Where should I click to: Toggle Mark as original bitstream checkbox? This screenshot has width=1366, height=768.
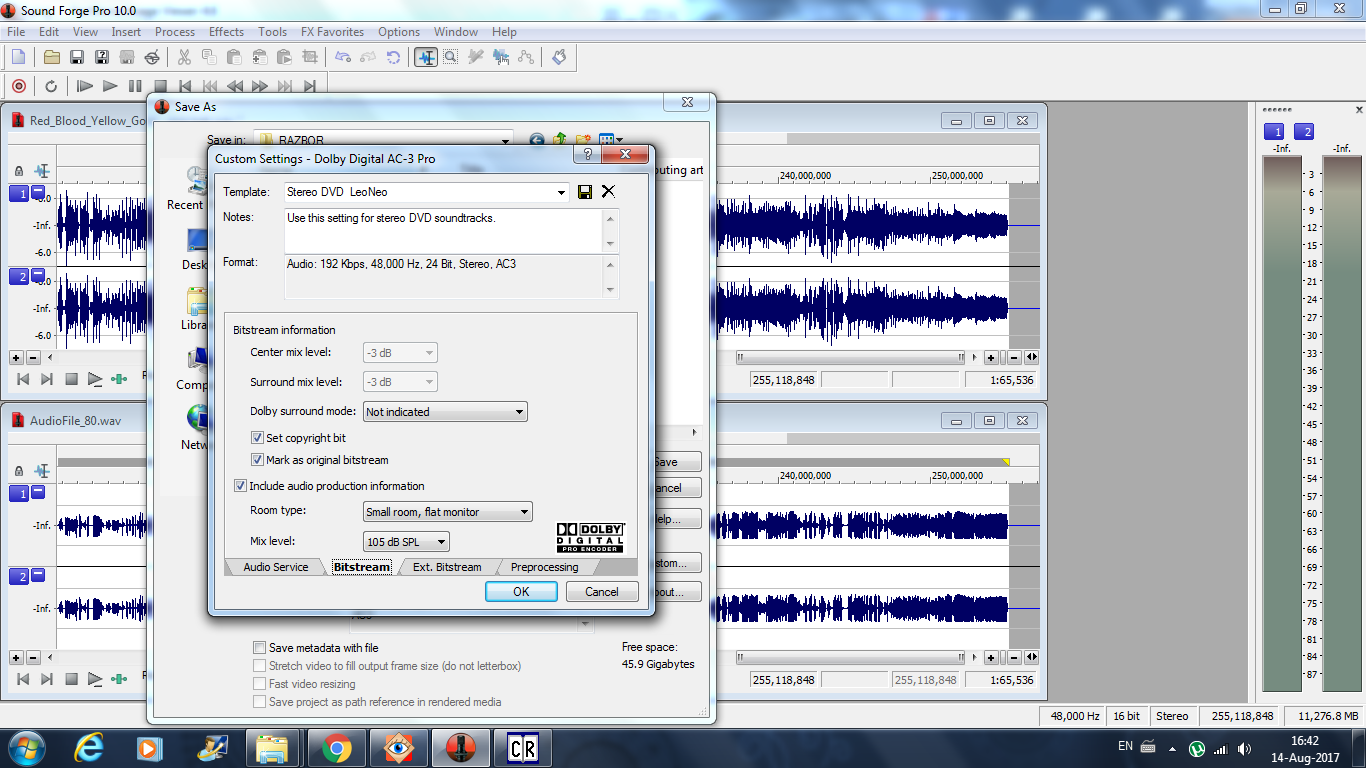[258, 460]
